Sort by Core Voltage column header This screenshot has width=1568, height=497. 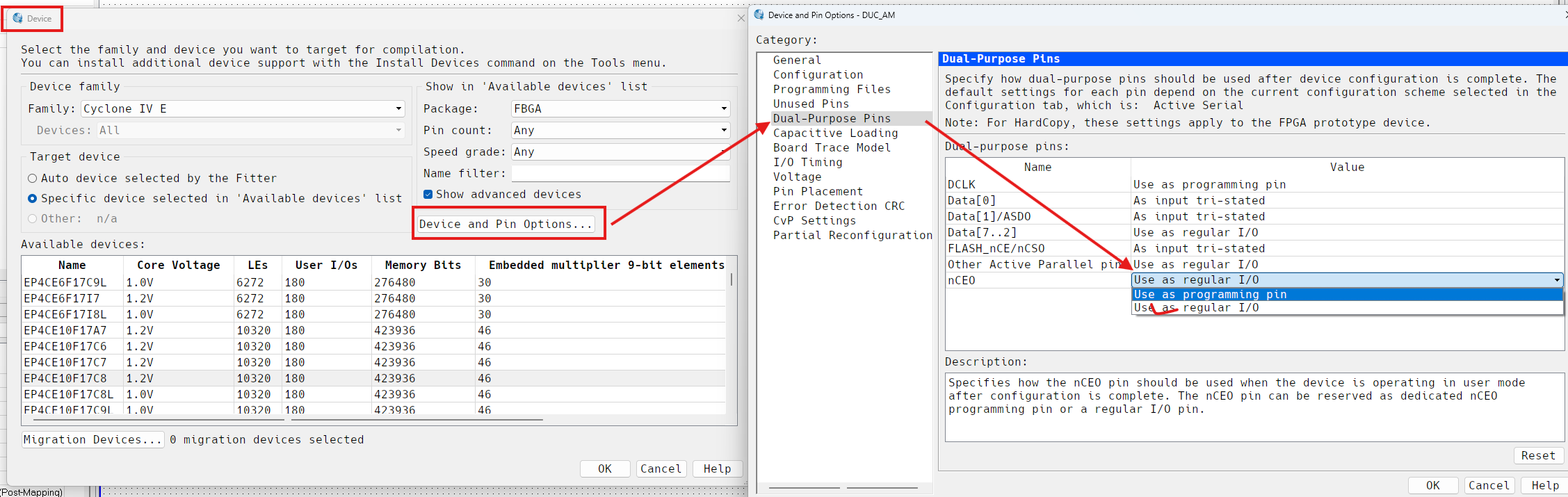pos(179,266)
